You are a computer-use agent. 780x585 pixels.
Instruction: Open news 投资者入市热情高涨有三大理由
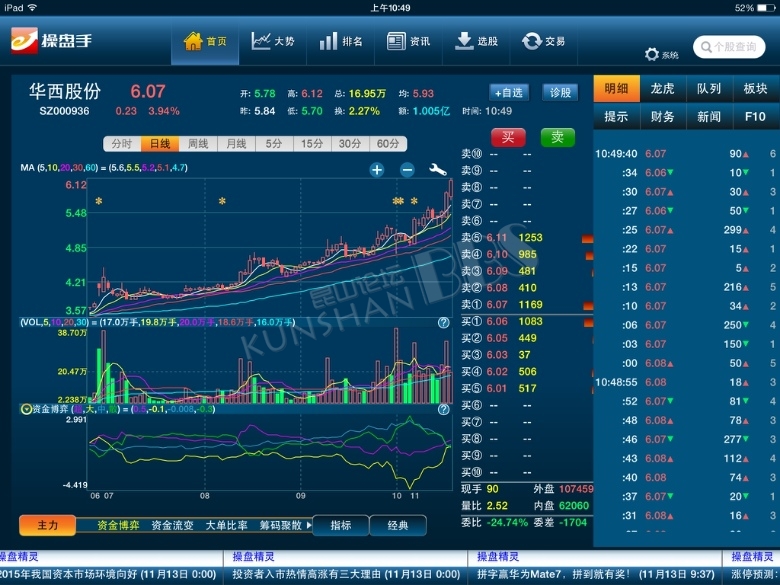point(346,575)
